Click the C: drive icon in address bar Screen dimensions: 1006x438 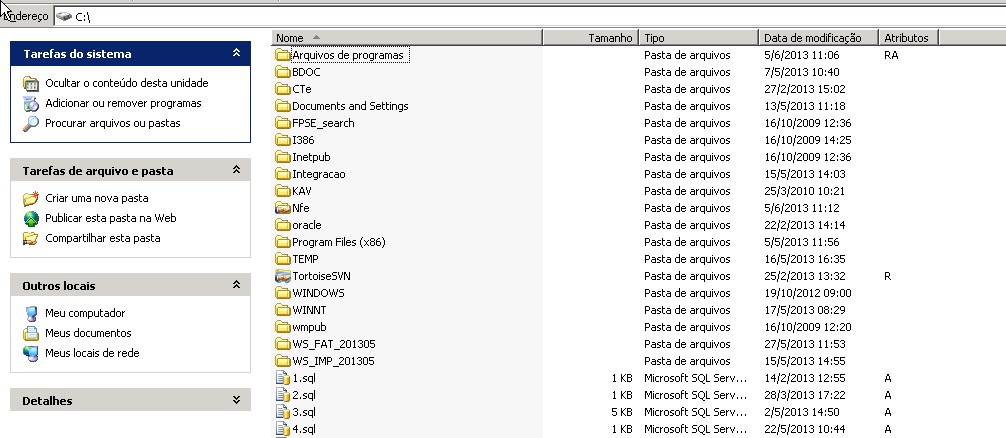pos(64,17)
